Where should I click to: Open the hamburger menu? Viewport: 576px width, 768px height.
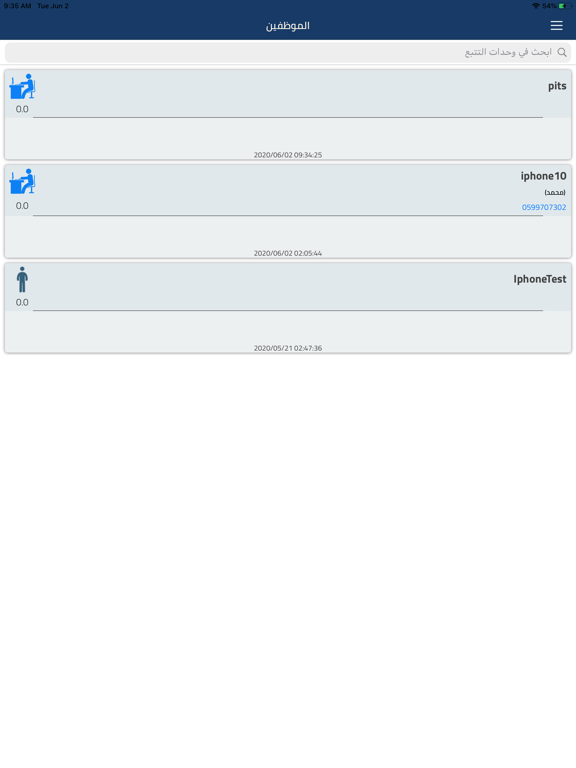pos(556,25)
